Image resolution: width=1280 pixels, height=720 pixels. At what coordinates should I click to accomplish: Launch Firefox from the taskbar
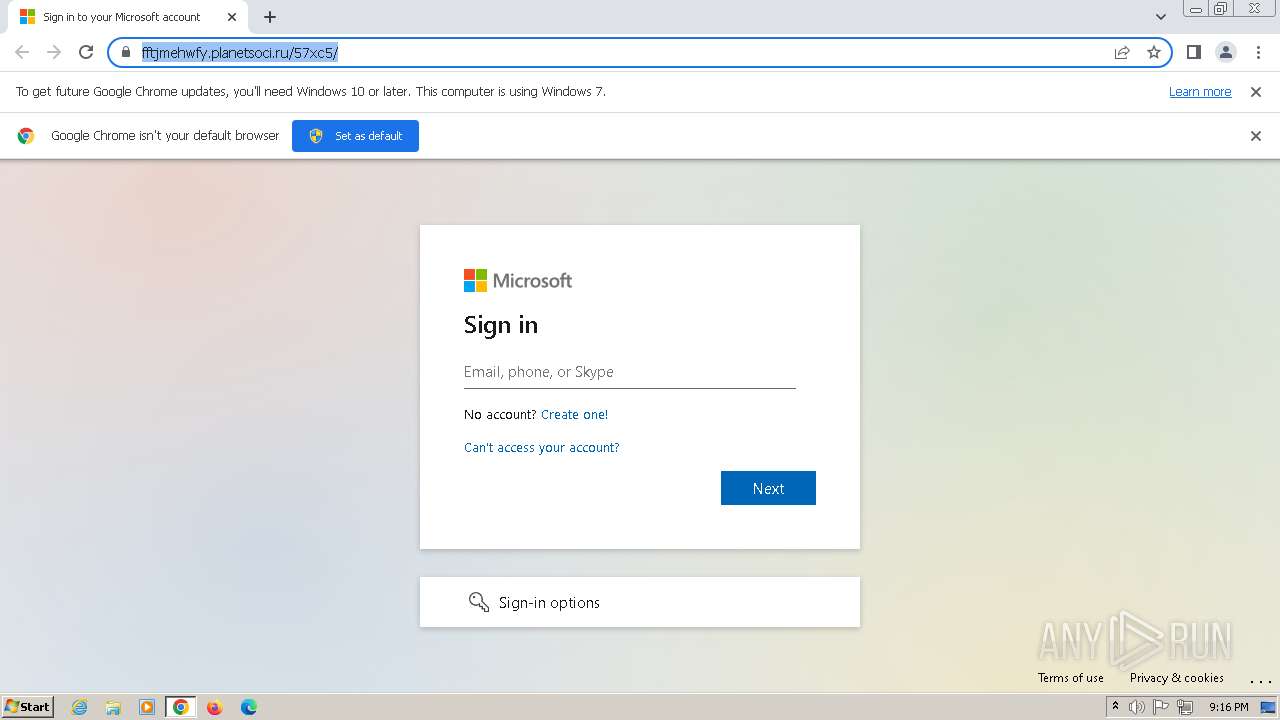click(x=214, y=707)
